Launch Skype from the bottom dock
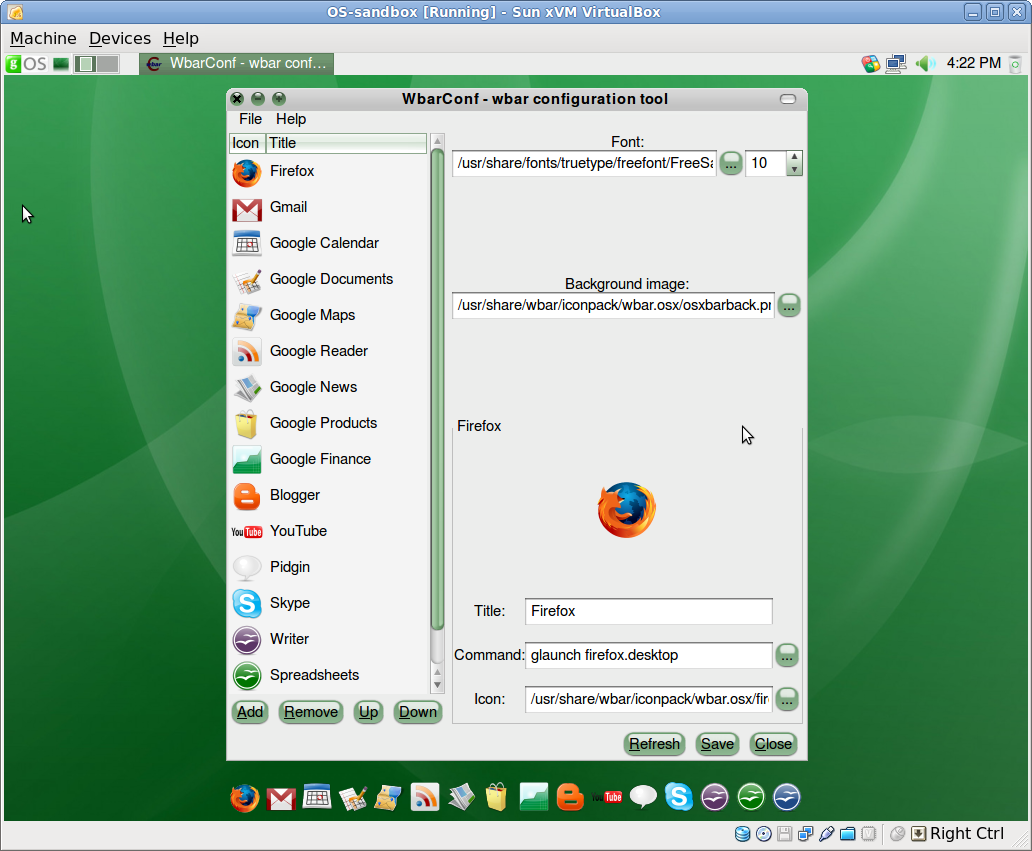 point(679,797)
